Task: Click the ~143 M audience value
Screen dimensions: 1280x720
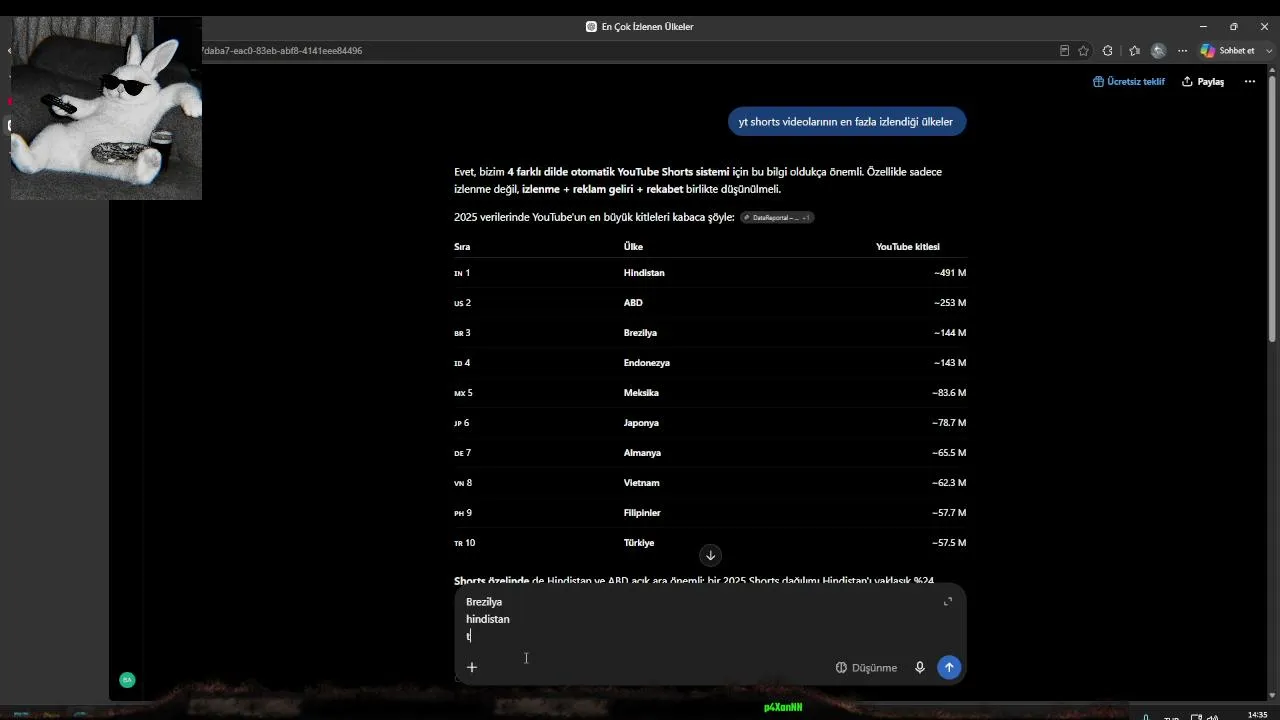Action: (950, 363)
